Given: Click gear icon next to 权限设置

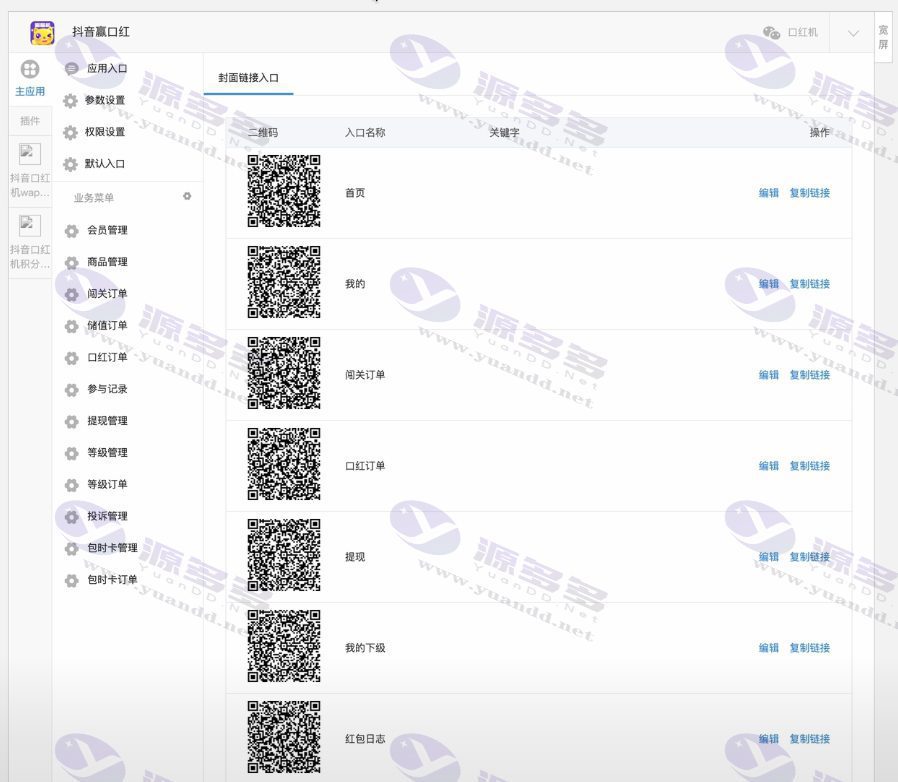Looking at the screenshot, I should pos(70,132).
